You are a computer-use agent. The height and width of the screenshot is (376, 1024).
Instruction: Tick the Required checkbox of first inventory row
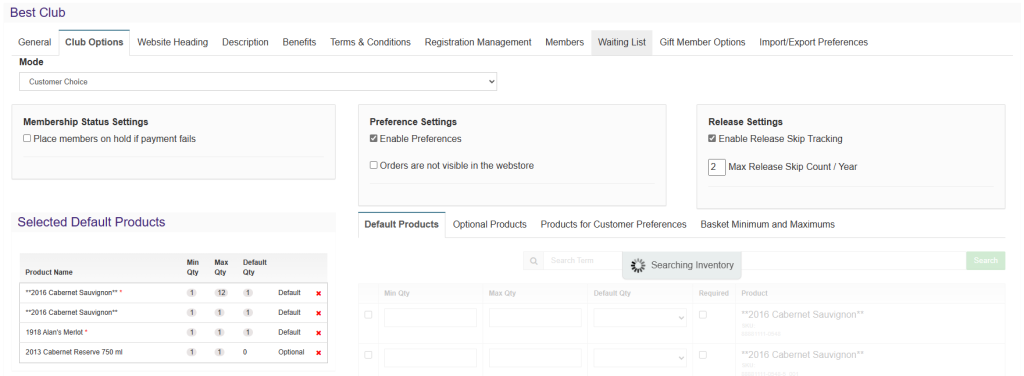[703, 315]
